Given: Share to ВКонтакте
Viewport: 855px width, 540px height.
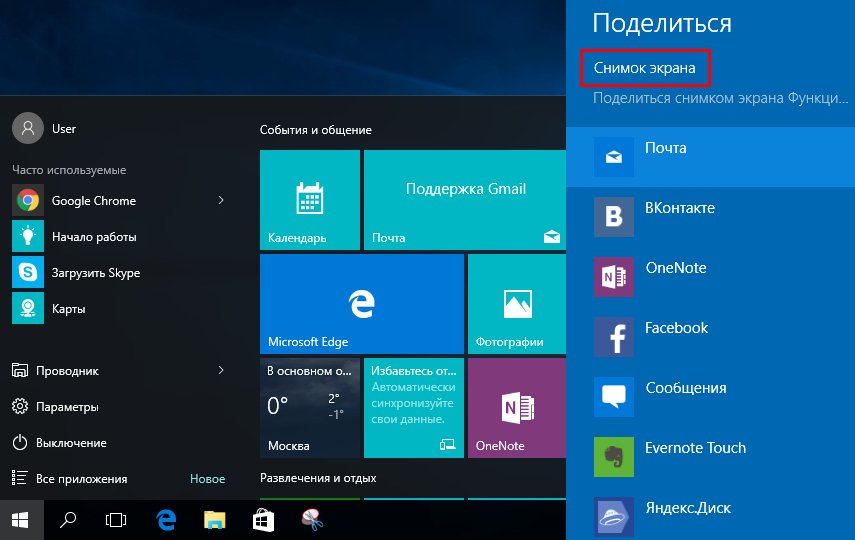Looking at the screenshot, I should click(x=711, y=217).
